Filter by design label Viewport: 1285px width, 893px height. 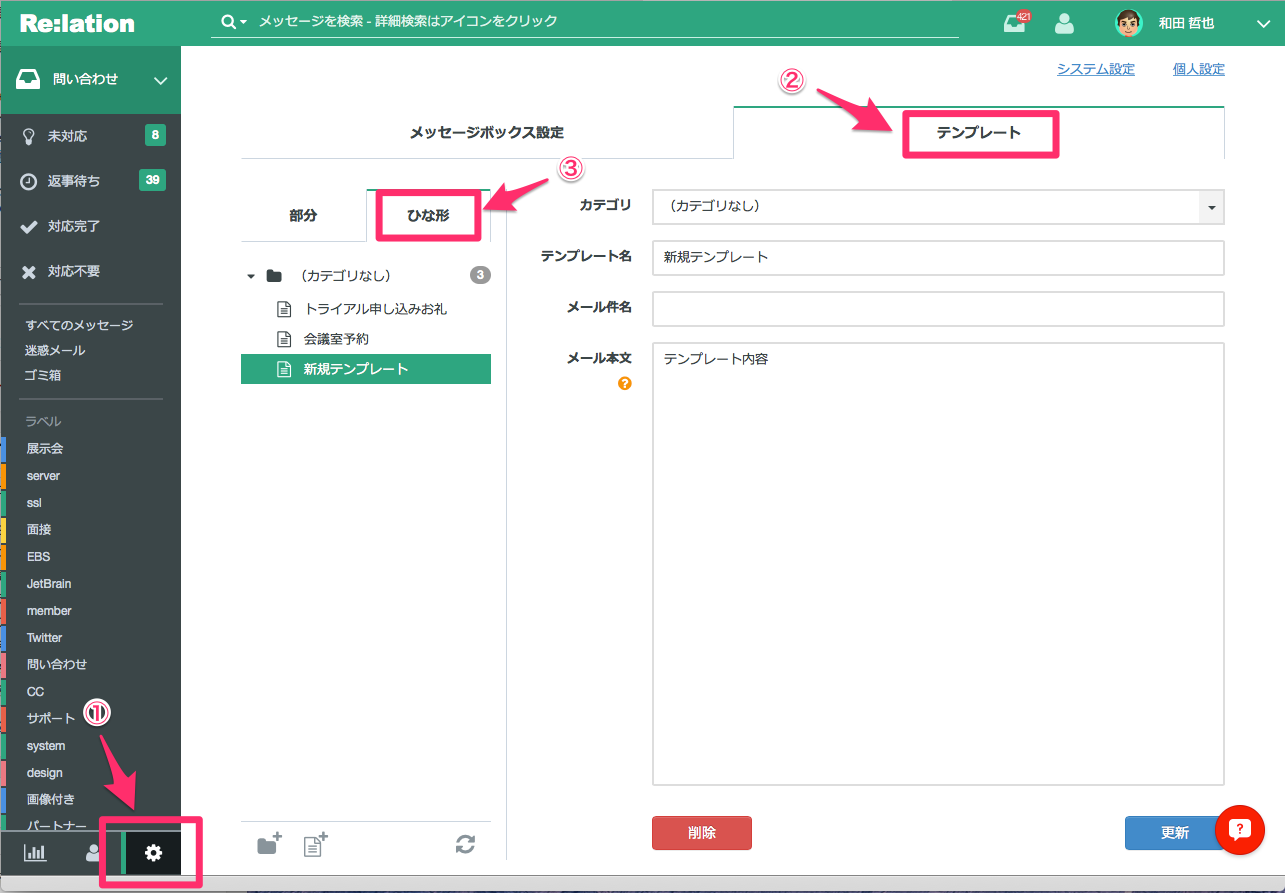tap(45, 773)
